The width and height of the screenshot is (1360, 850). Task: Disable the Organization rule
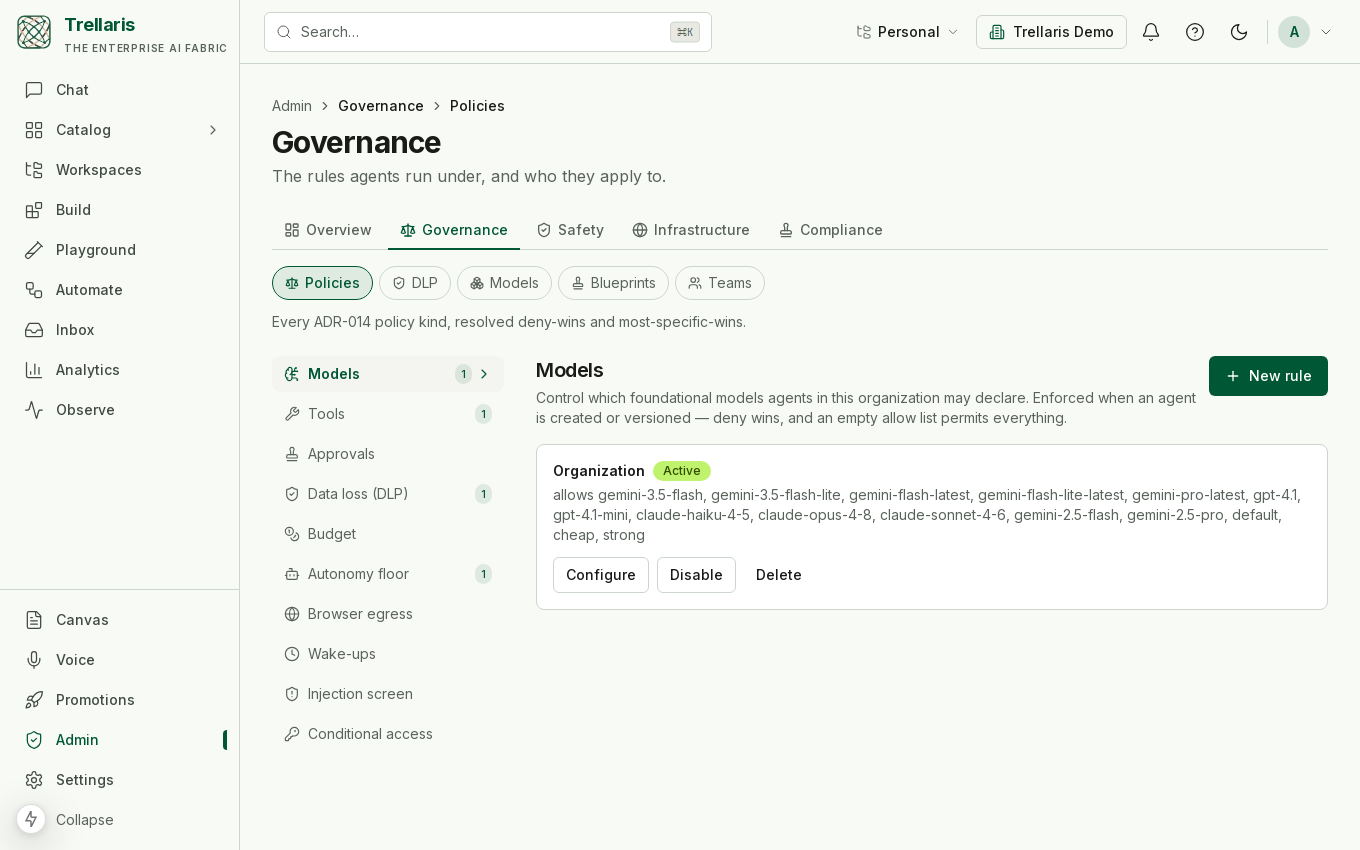(x=696, y=575)
